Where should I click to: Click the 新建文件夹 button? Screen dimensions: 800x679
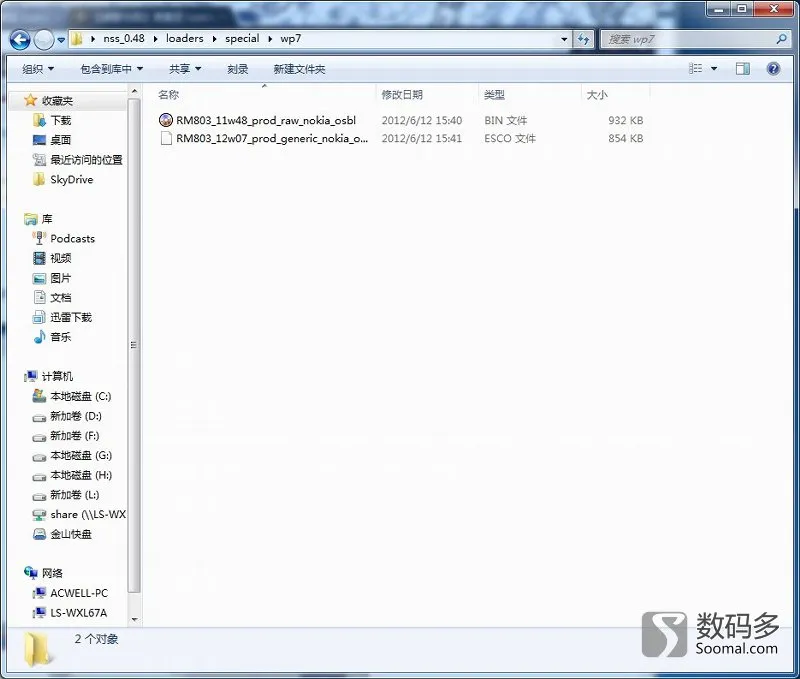point(299,69)
